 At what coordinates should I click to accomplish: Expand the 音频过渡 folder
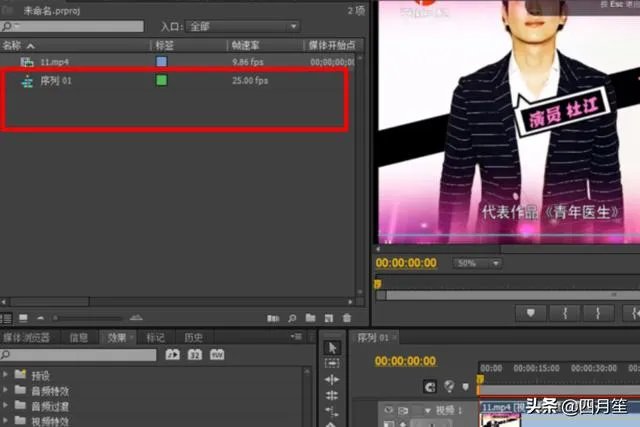[5, 405]
